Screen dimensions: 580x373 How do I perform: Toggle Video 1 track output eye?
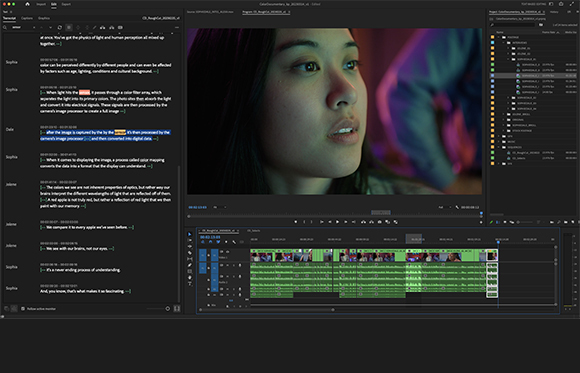(x=227, y=252)
